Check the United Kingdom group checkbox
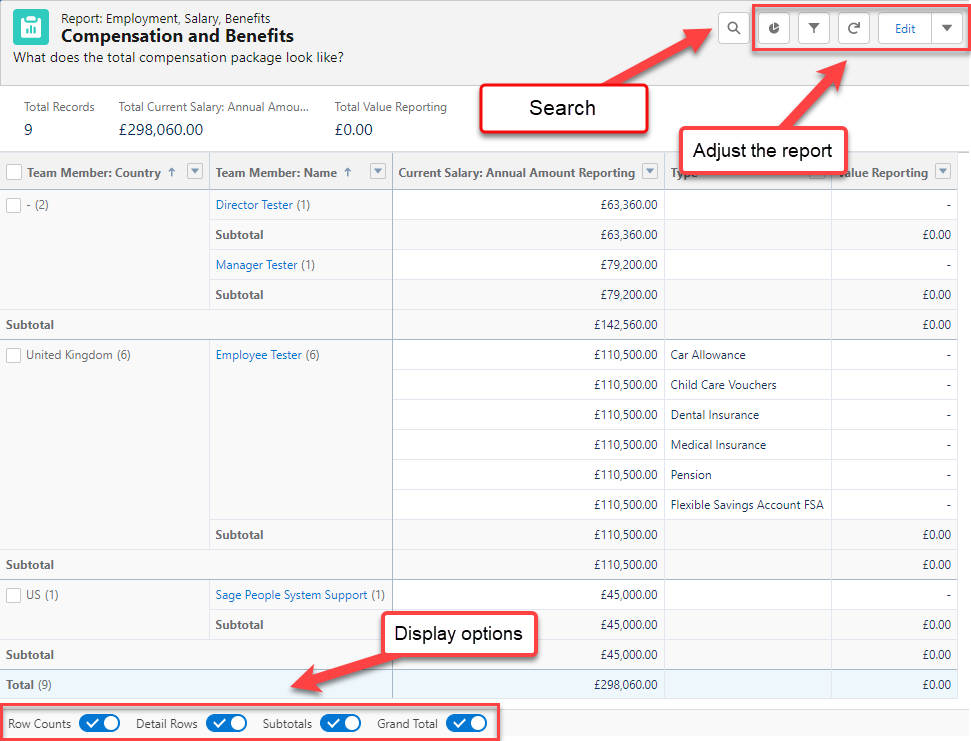This screenshot has height=741, width=971. pyautogui.click(x=13, y=355)
